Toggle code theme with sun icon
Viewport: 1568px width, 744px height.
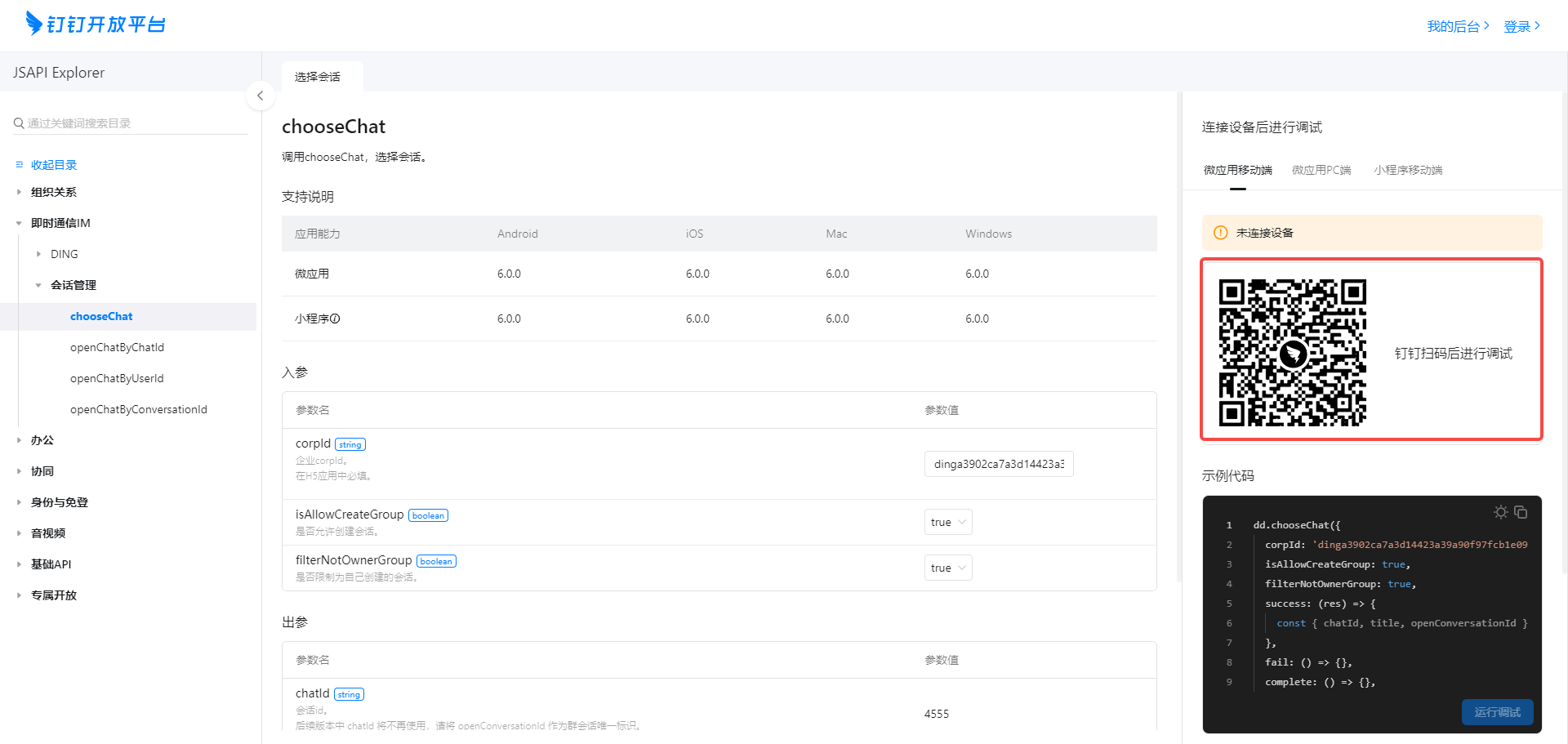(x=1500, y=512)
